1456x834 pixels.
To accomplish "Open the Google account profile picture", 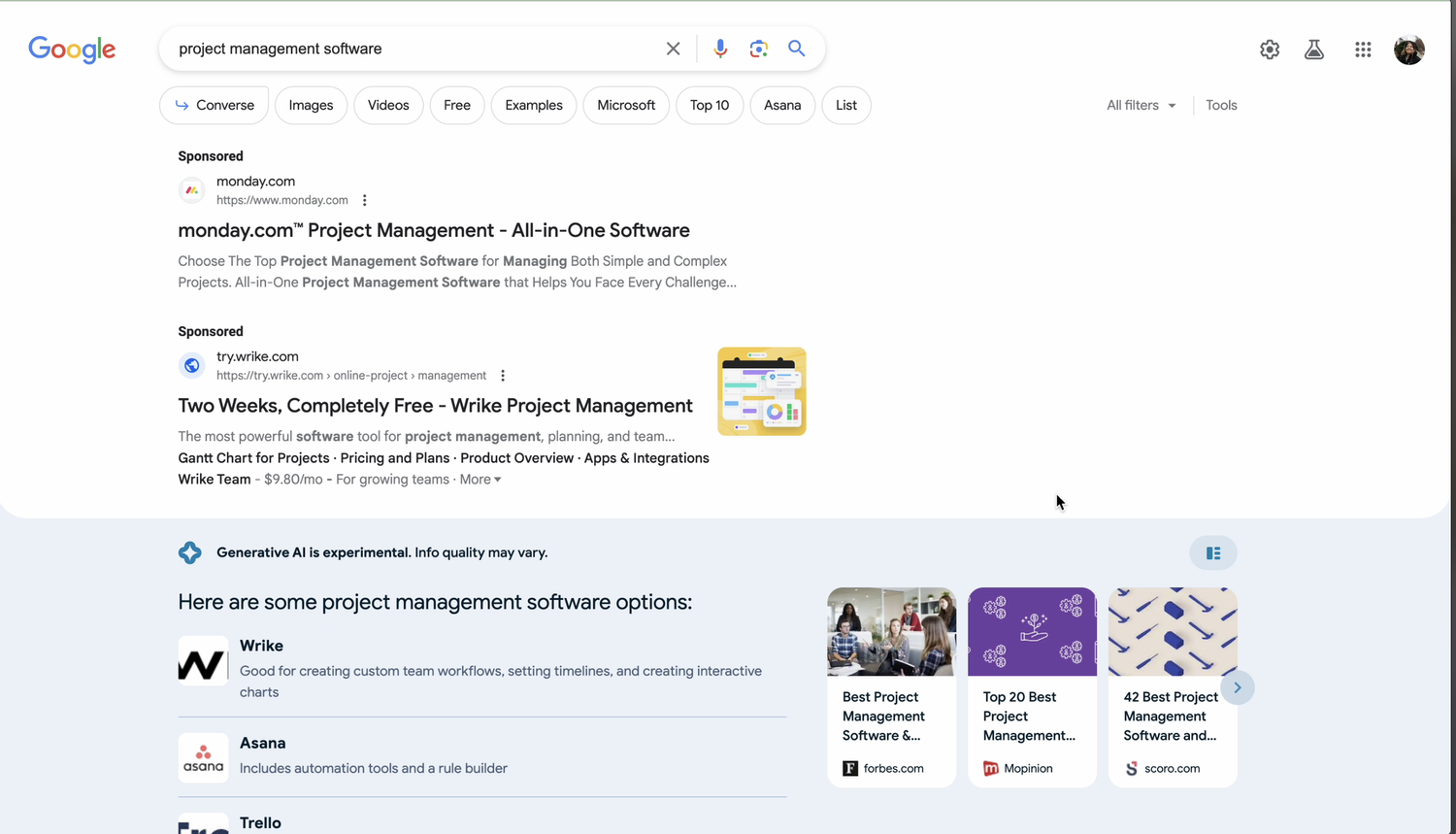I will (x=1409, y=50).
